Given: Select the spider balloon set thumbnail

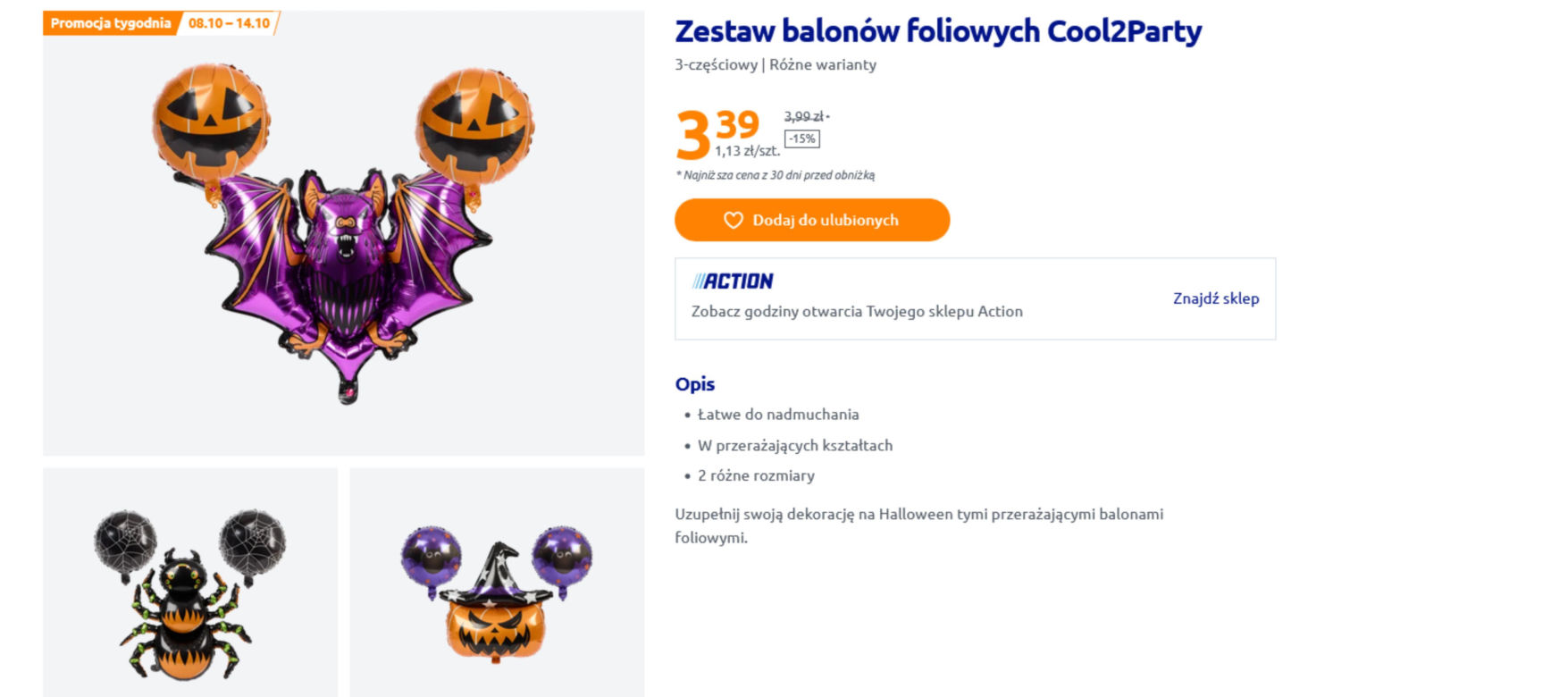Looking at the screenshot, I should (190, 583).
